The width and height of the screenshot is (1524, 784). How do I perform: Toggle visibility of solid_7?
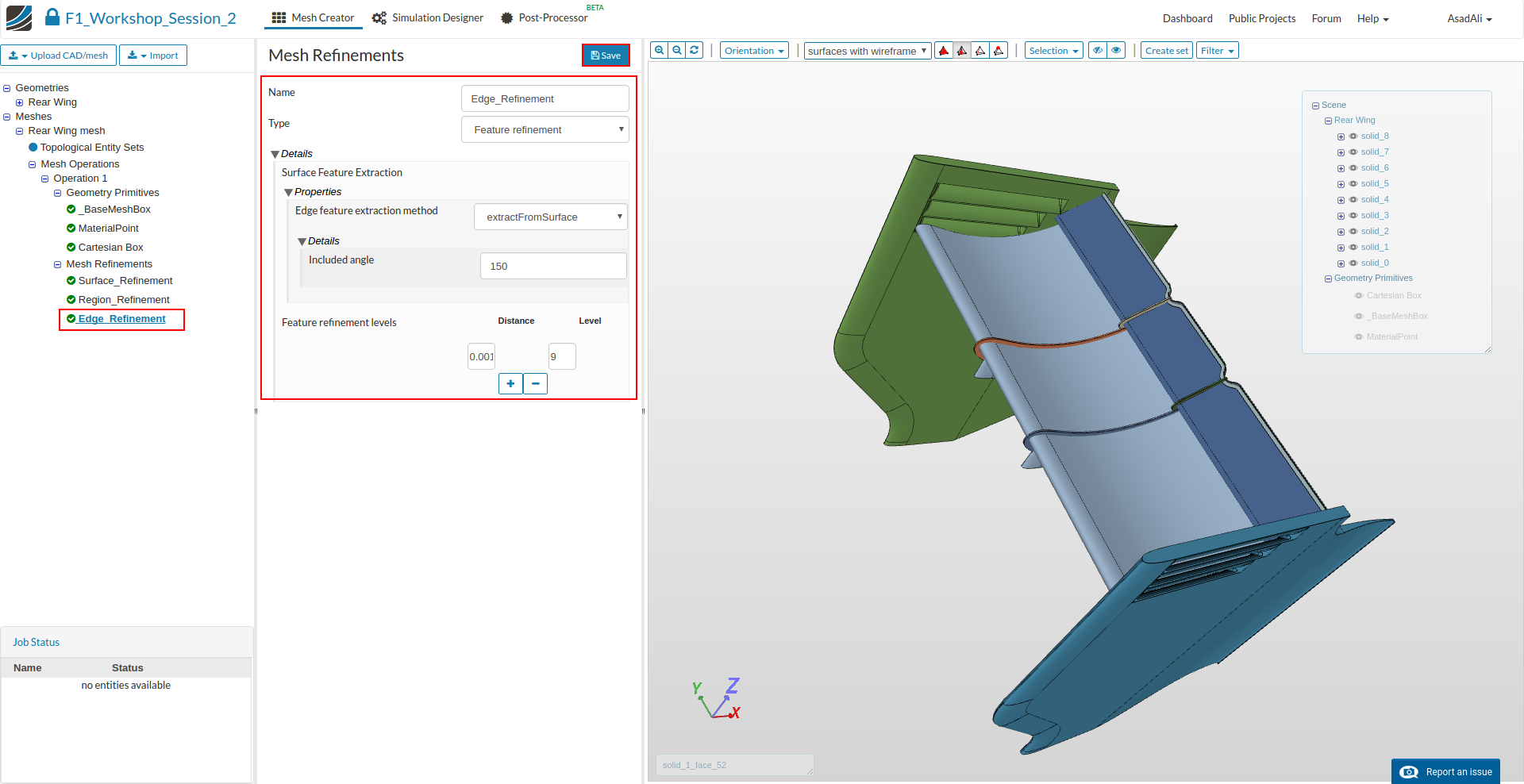[1353, 152]
